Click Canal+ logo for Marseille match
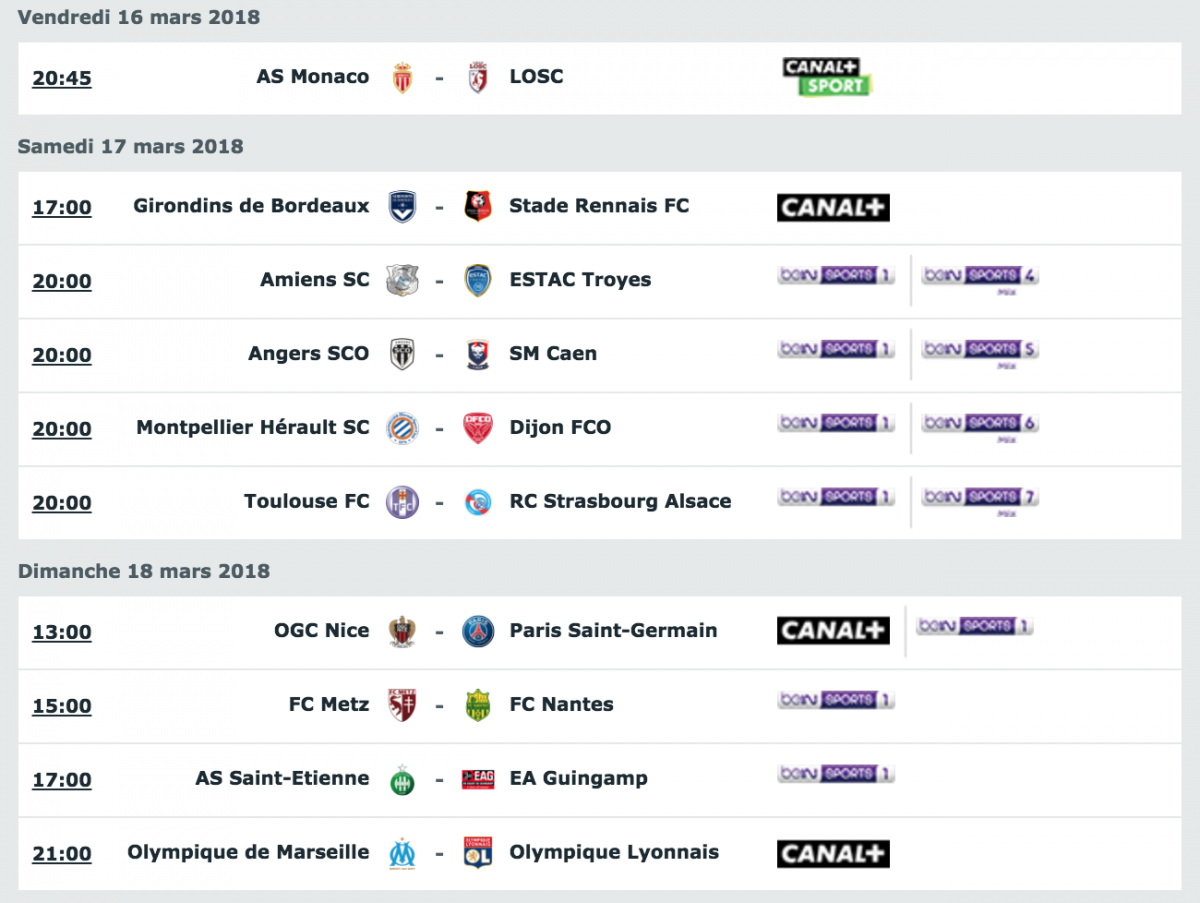The image size is (1200, 903). pos(833,854)
